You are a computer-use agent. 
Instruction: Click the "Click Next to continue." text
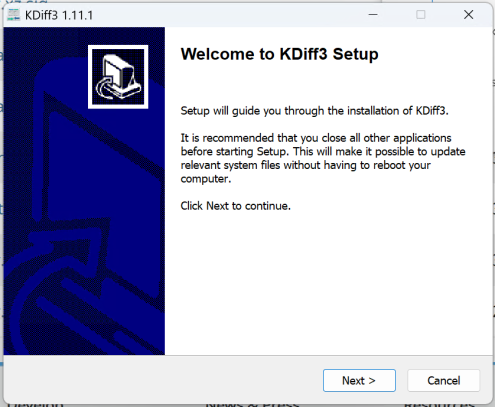235,206
